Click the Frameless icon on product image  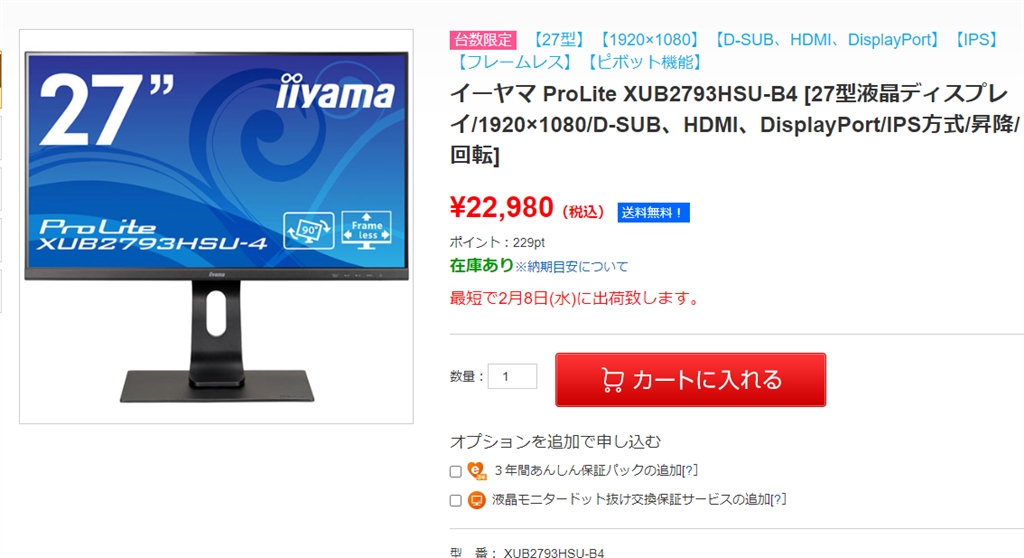[366, 231]
